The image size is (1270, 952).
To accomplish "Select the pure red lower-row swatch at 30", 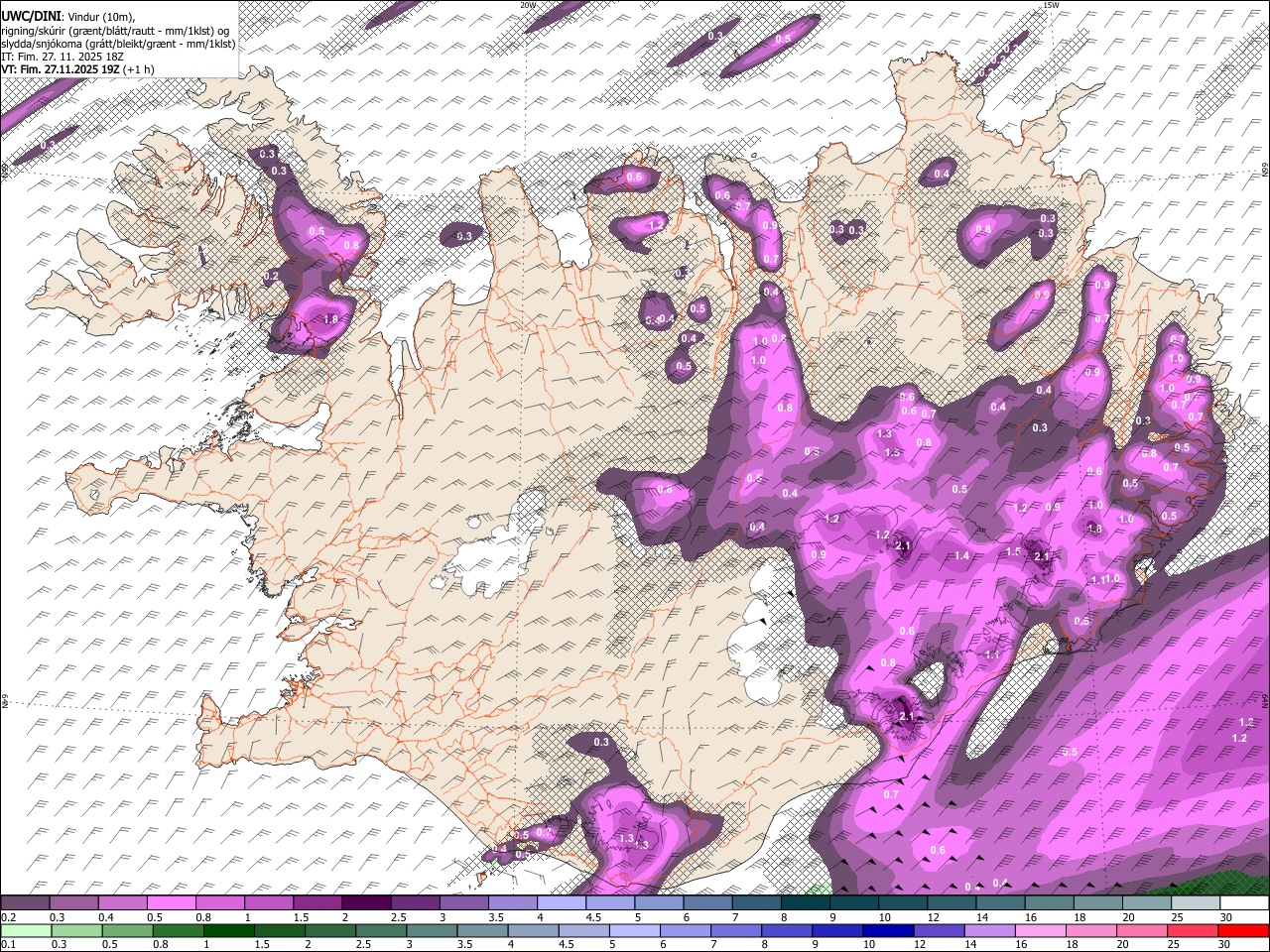I will [1242, 931].
